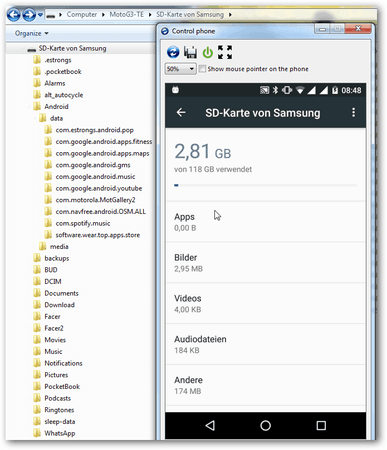Click the green power button icon
The height and width of the screenshot is (450, 387).
(208, 52)
